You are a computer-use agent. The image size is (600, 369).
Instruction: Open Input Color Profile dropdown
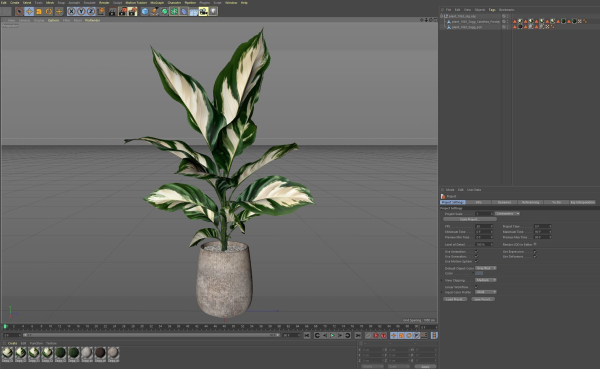[x=486, y=292]
